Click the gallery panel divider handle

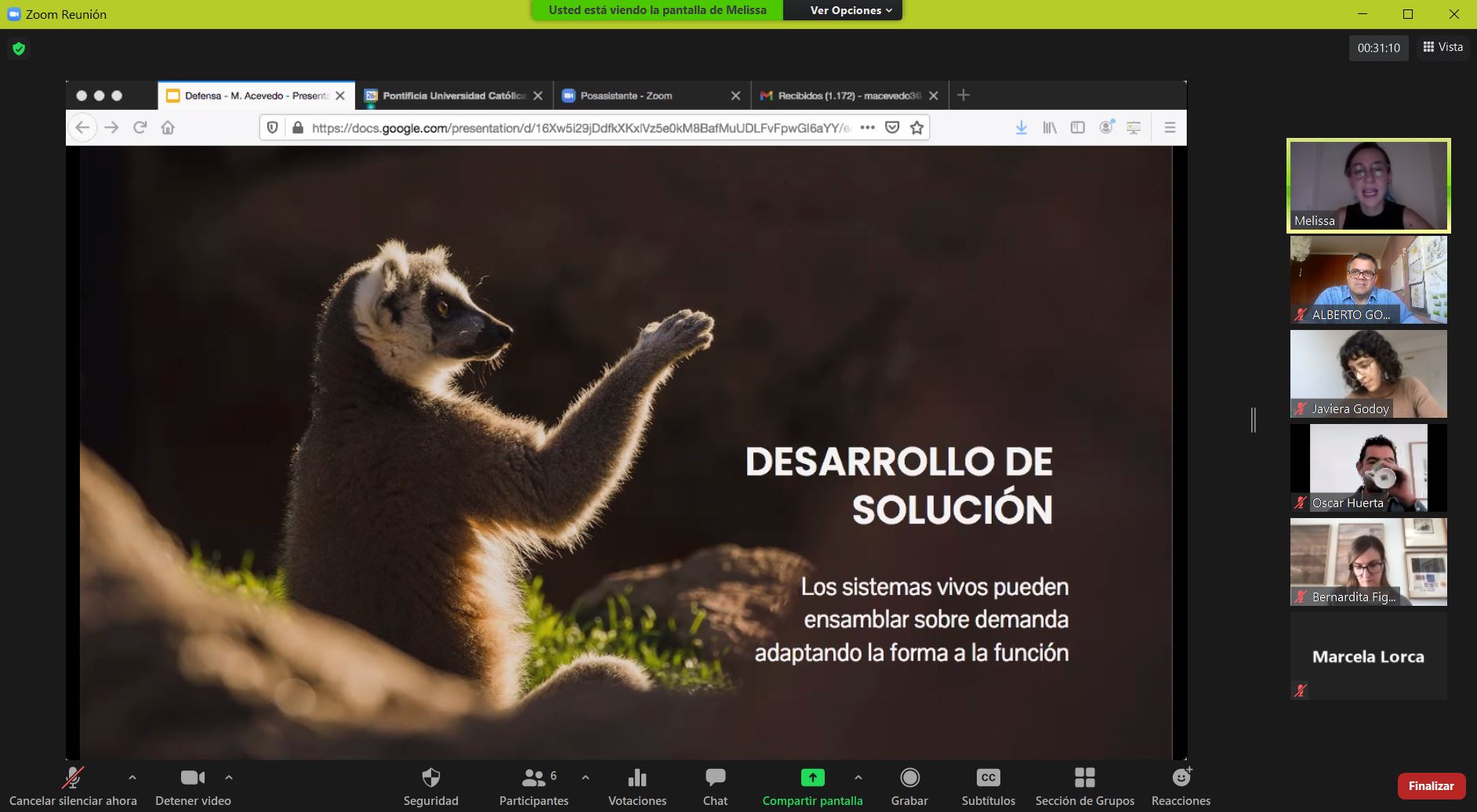[1253, 419]
